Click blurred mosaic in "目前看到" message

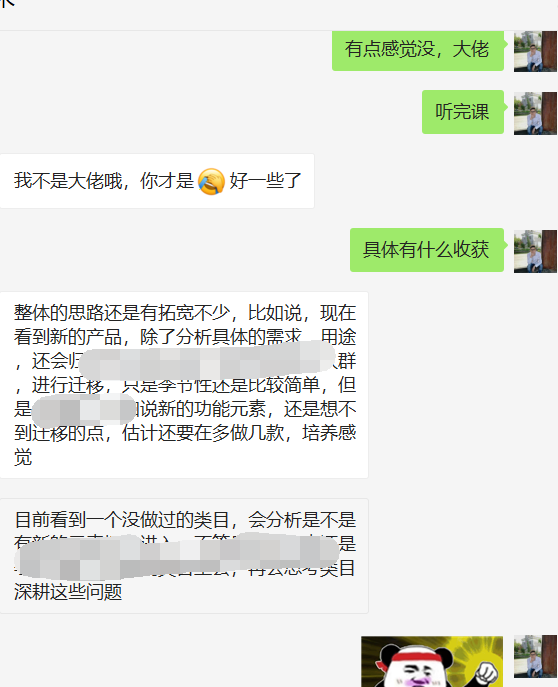(x=177, y=556)
